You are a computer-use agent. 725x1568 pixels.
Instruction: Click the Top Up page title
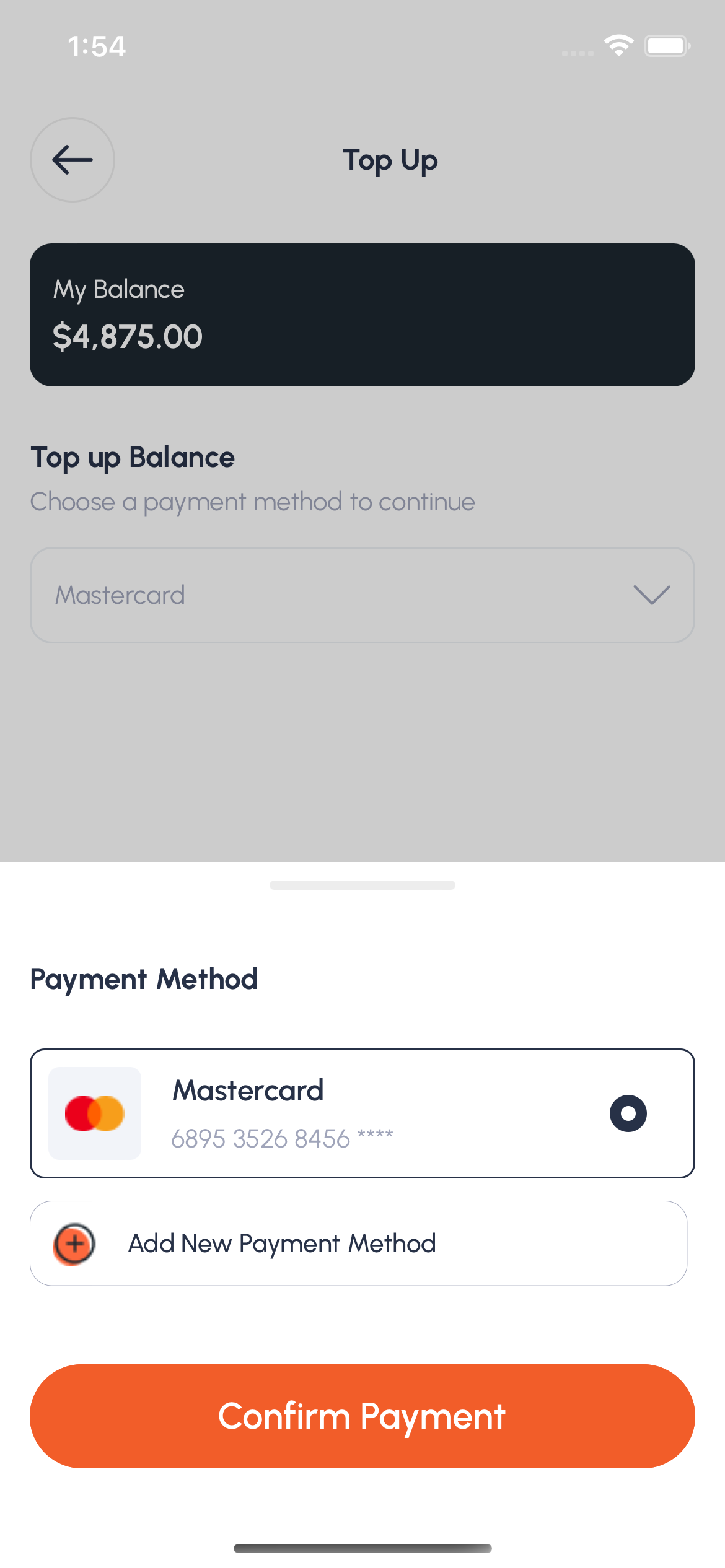(x=390, y=160)
